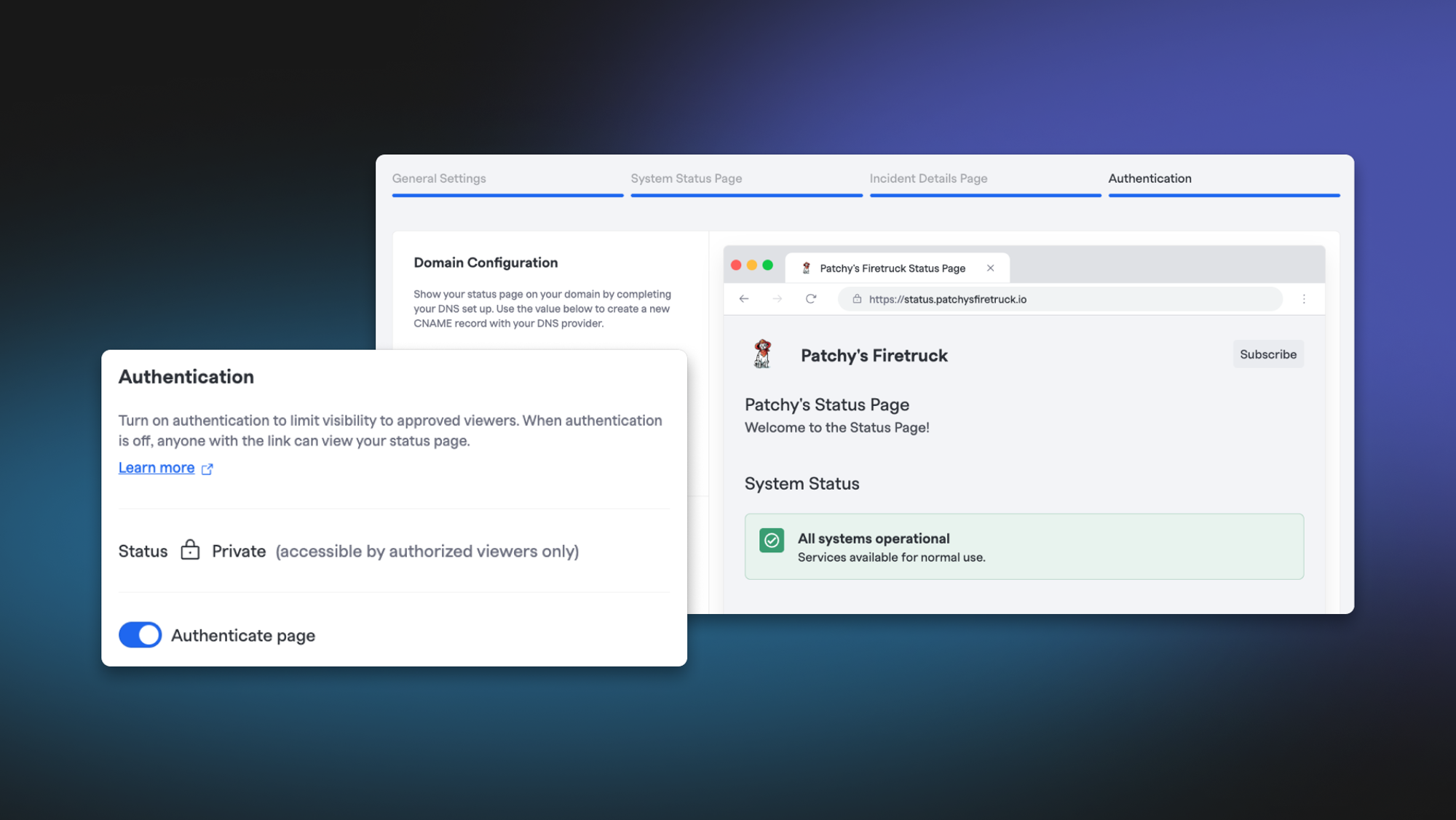Screen dimensions: 1456x820
Task: Click the external link icon beside Learn more
Action: tap(207, 469)
